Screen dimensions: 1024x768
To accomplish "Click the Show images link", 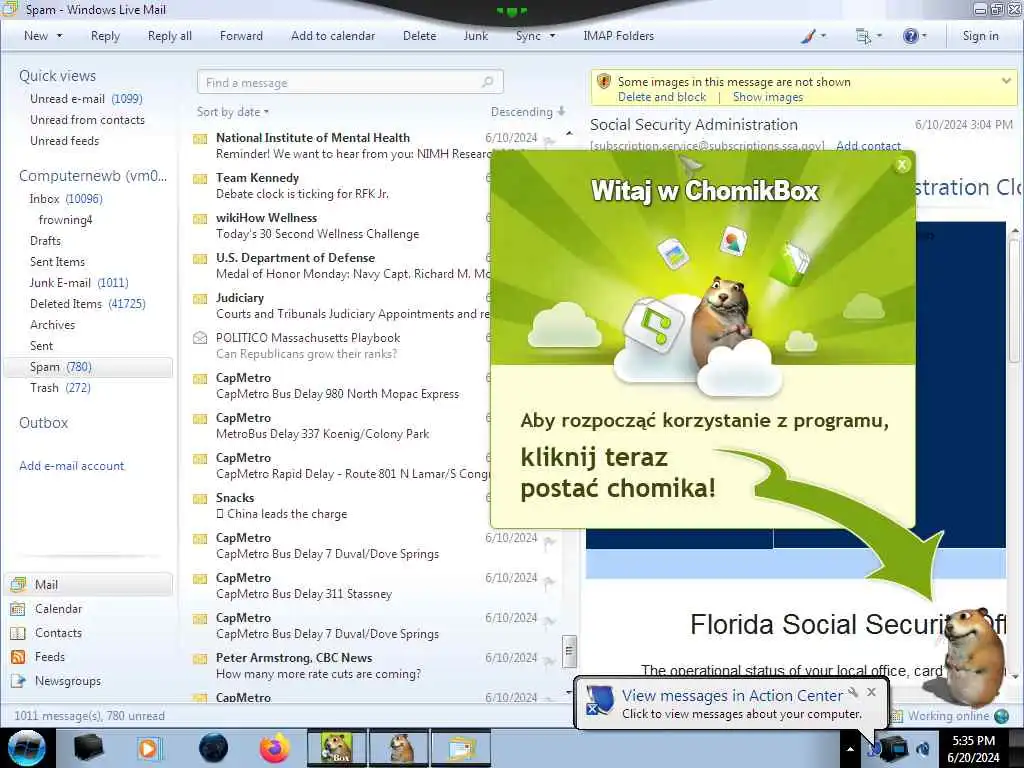I will [x=767, y=97].
